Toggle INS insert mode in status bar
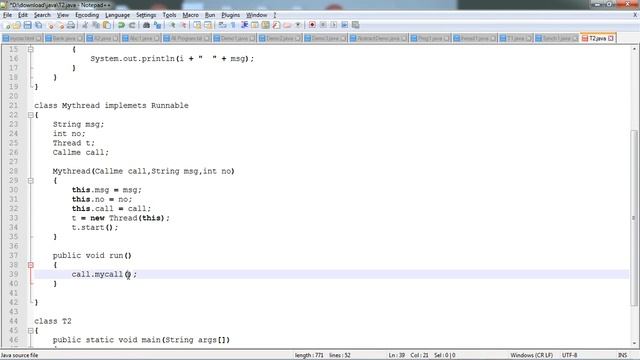 point(623,355)
